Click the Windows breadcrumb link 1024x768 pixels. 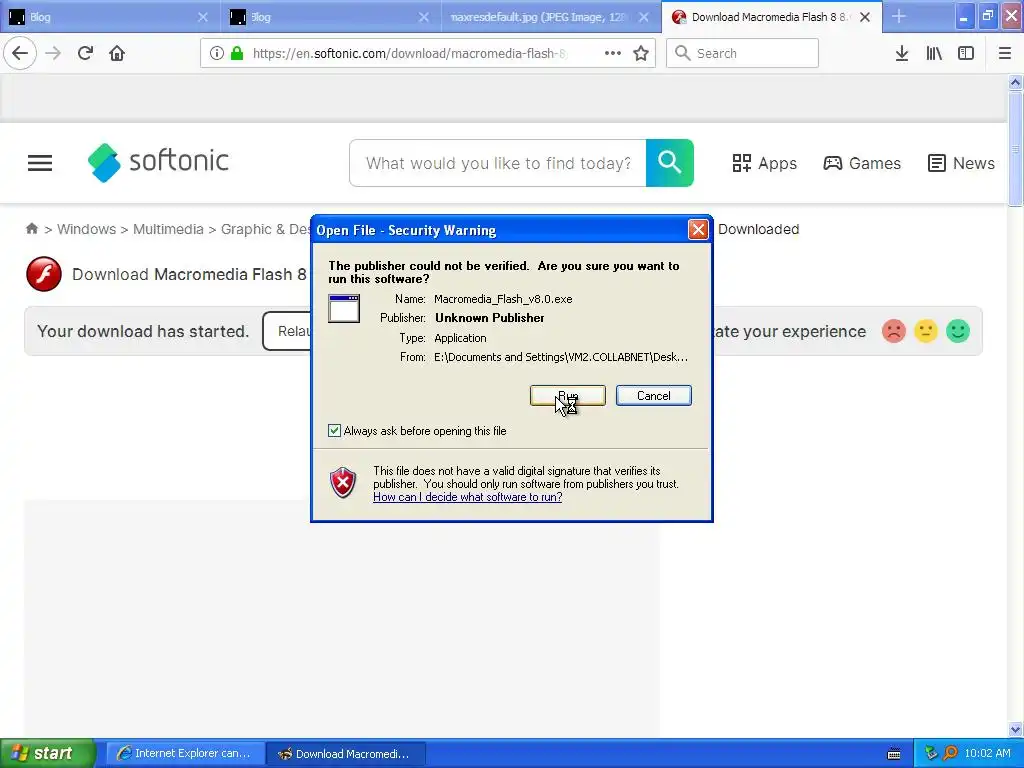(86, 229)
